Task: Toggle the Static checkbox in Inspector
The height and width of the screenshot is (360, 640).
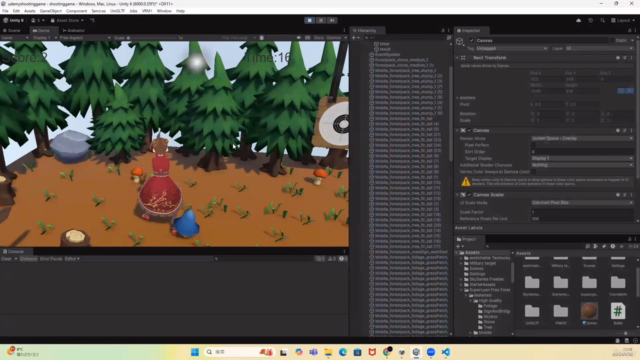Action: point(612,40)
